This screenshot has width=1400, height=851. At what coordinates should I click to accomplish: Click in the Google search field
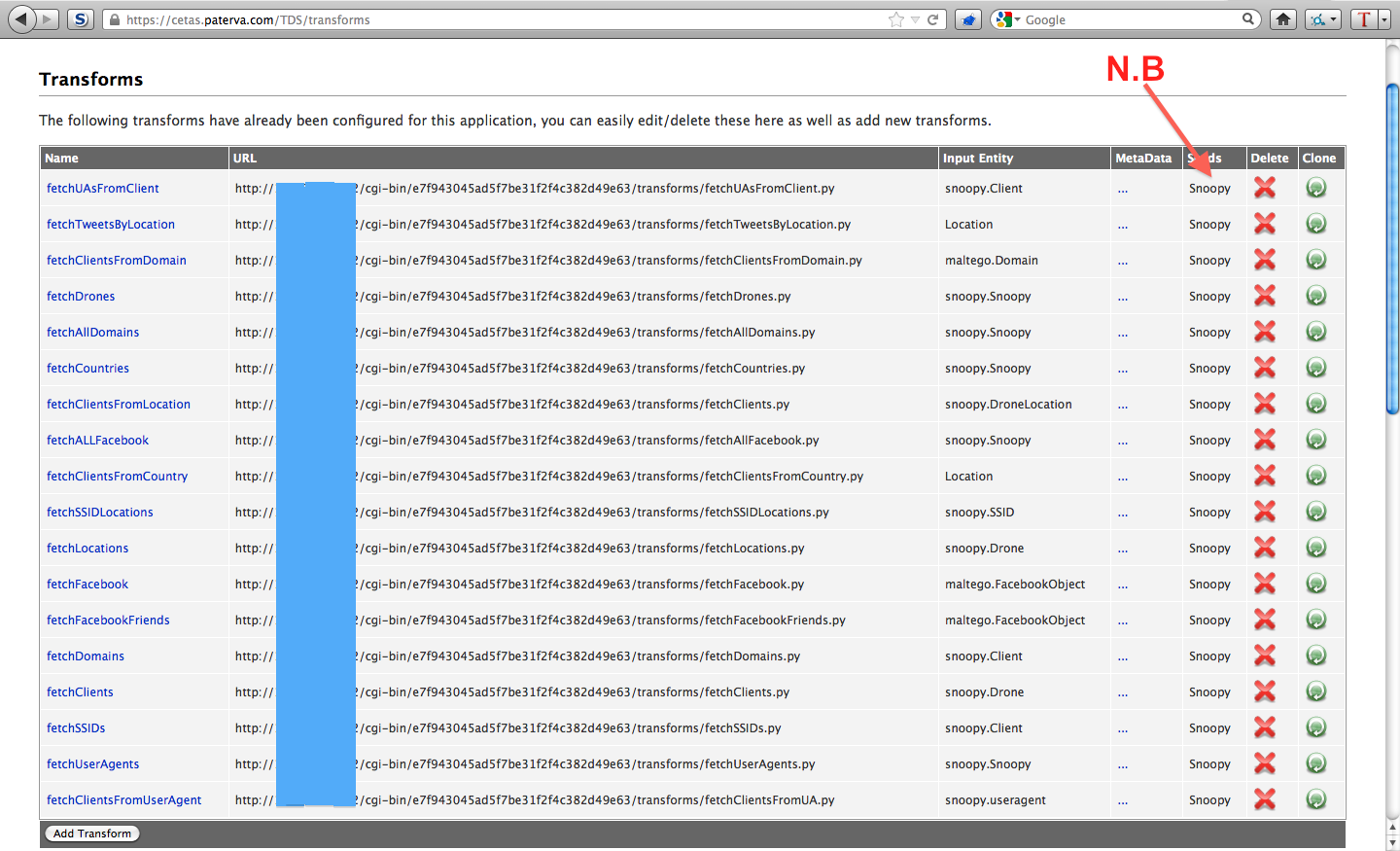click(1128, 19)
